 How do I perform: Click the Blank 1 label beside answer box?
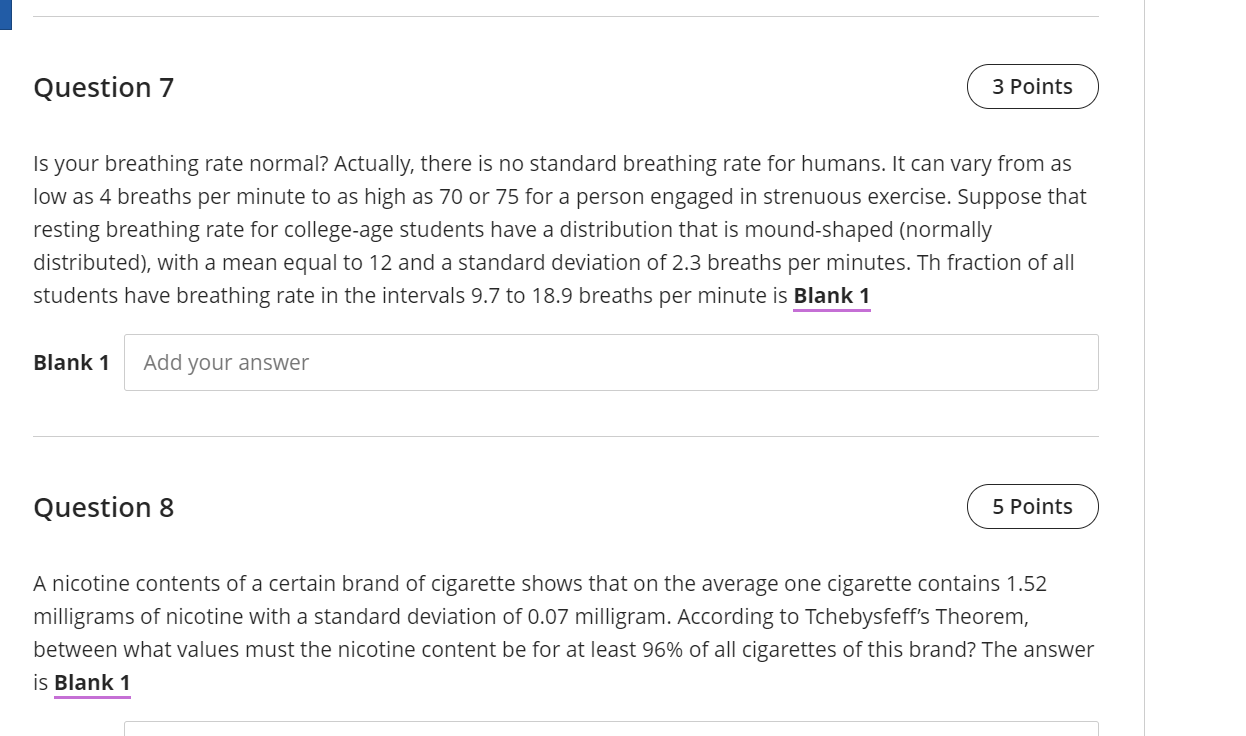coord(71,362)
